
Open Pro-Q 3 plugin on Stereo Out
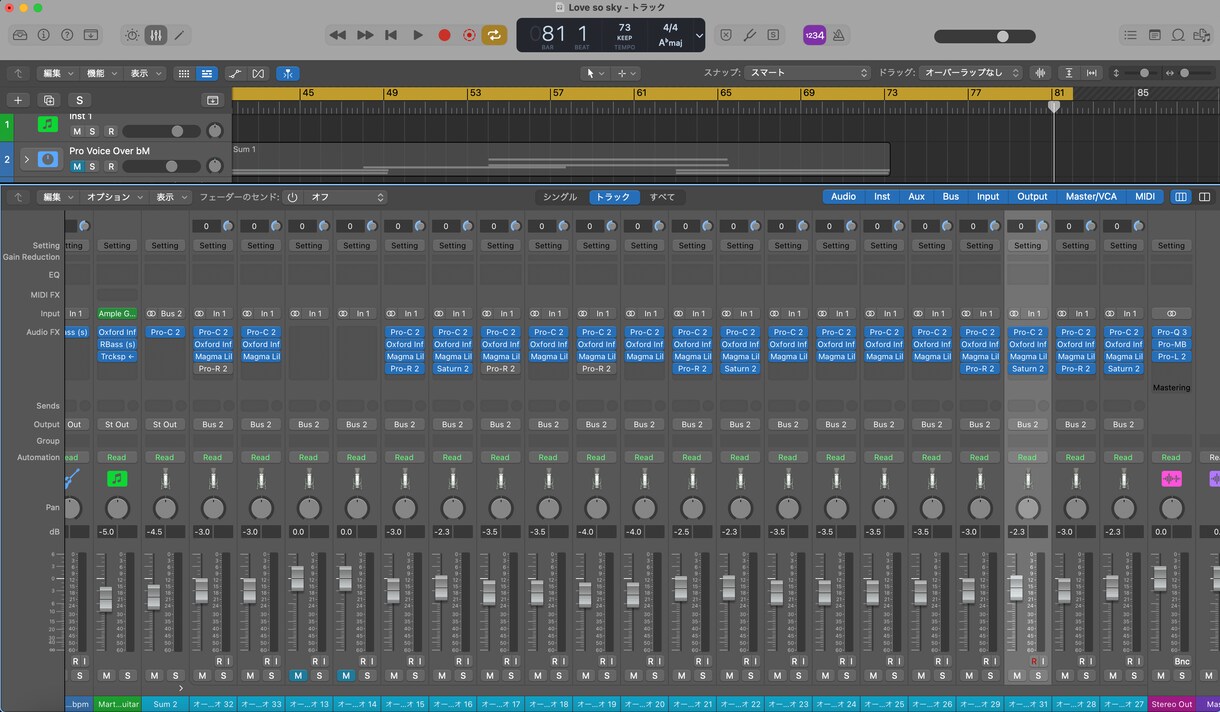click(1171, 332)
